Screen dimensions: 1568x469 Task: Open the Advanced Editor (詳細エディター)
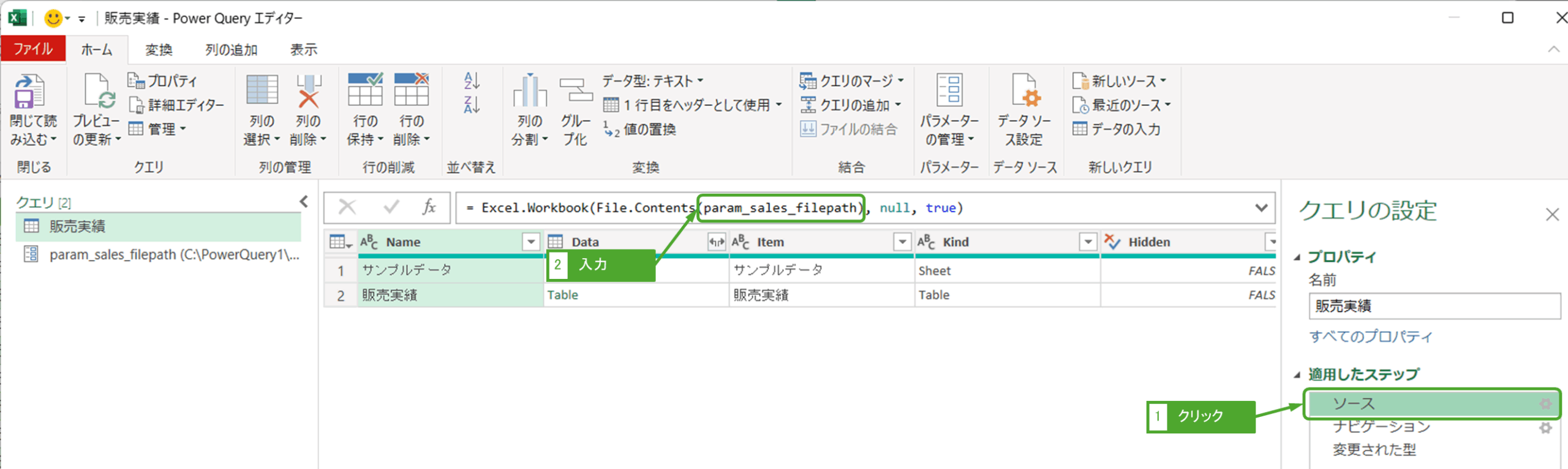pos(176,105)
